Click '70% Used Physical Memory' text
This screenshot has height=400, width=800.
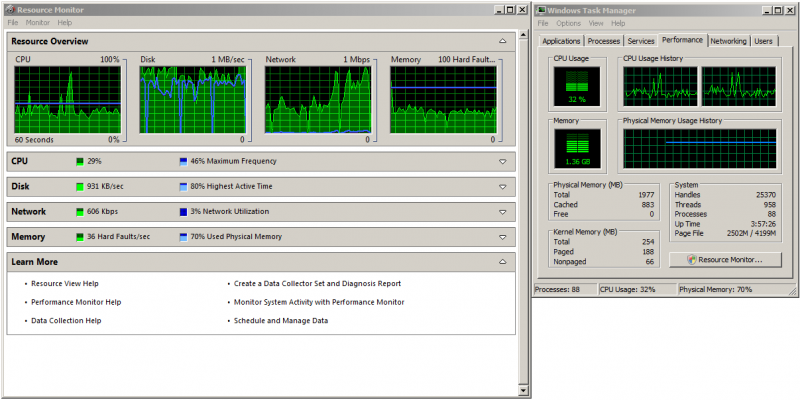[x=236, y=237]
